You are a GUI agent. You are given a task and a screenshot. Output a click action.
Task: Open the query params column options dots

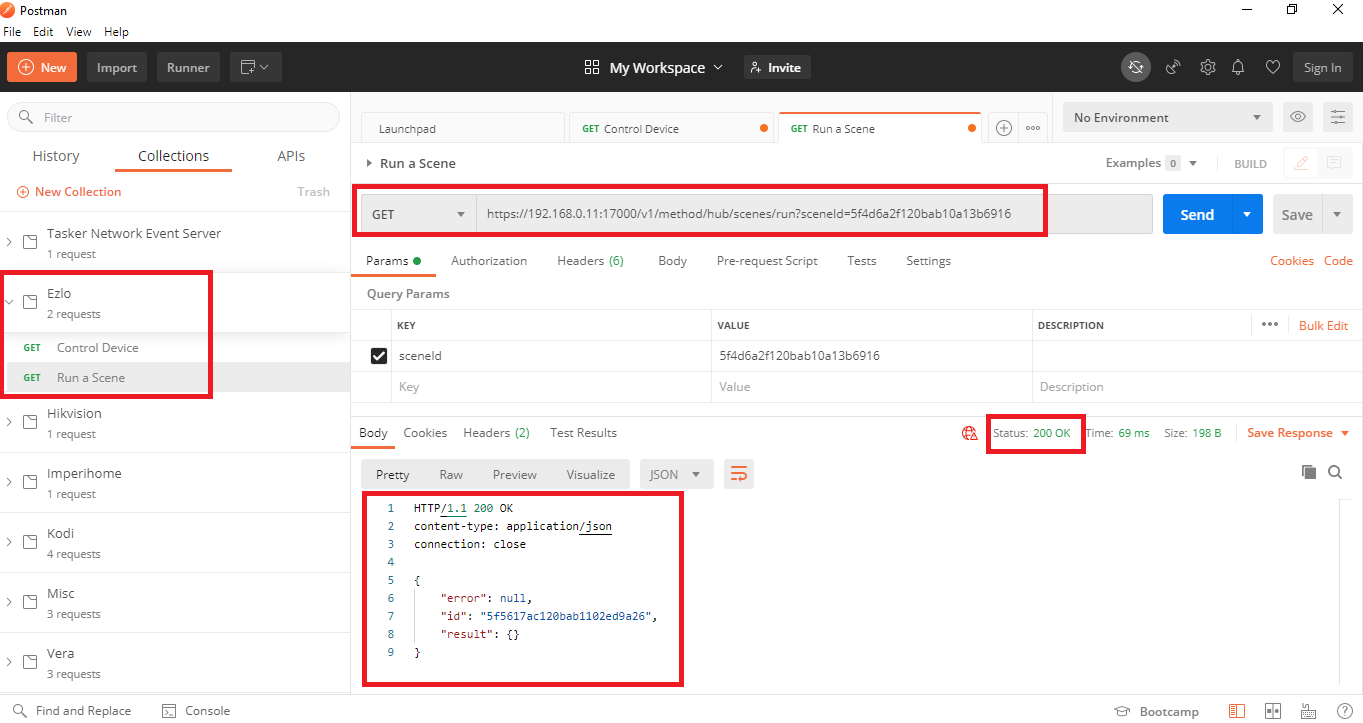coord(1270,325)
